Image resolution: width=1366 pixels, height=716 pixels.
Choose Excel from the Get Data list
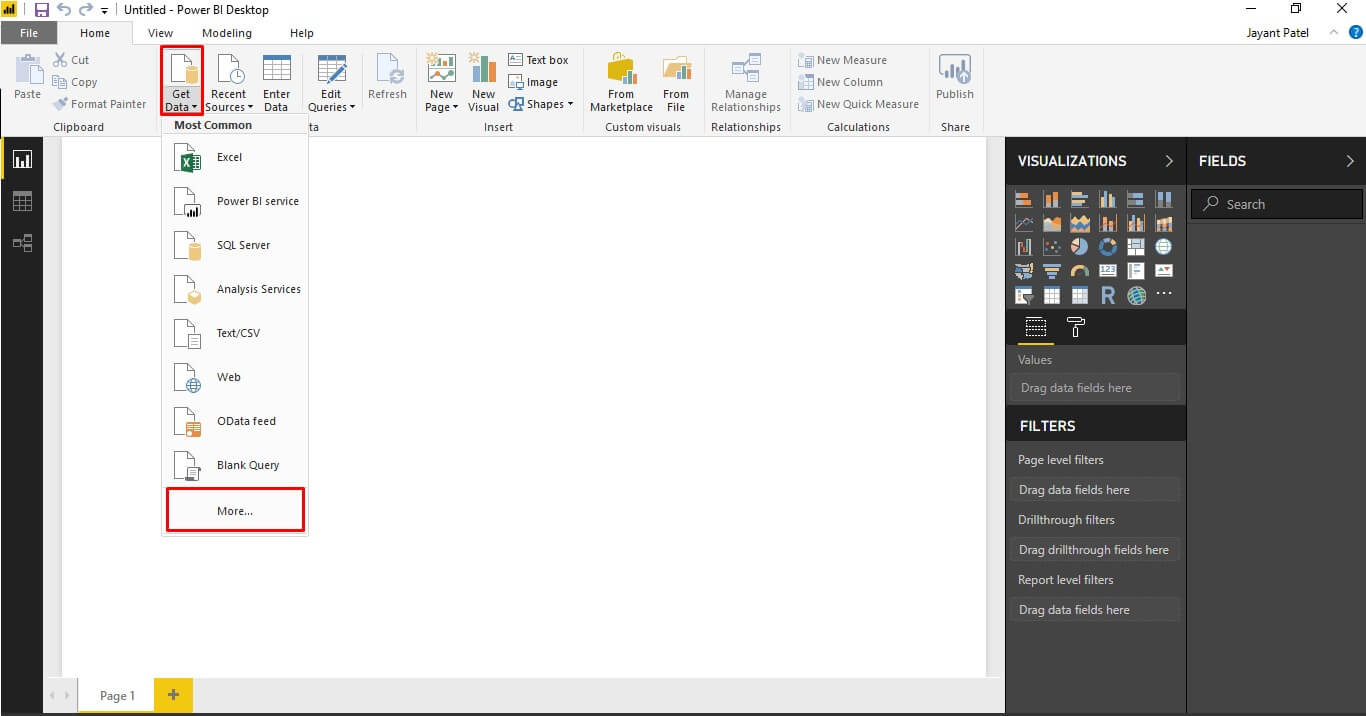(235, 157)
